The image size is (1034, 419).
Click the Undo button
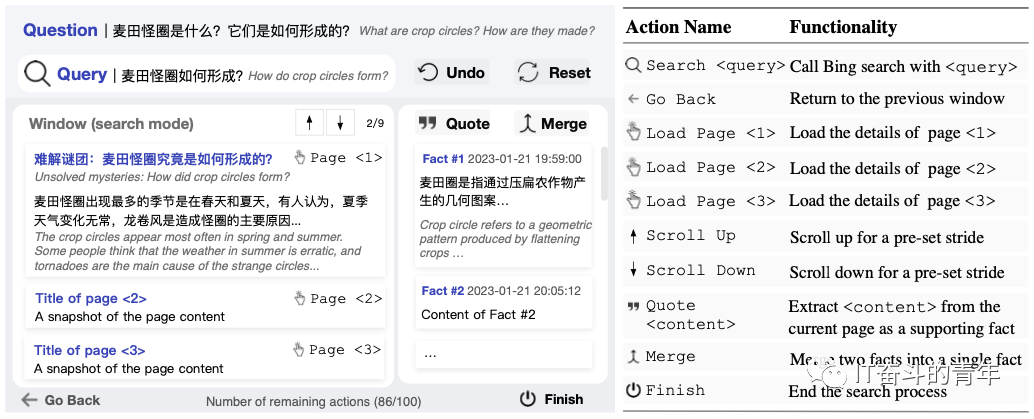click(x=452, y=73)
